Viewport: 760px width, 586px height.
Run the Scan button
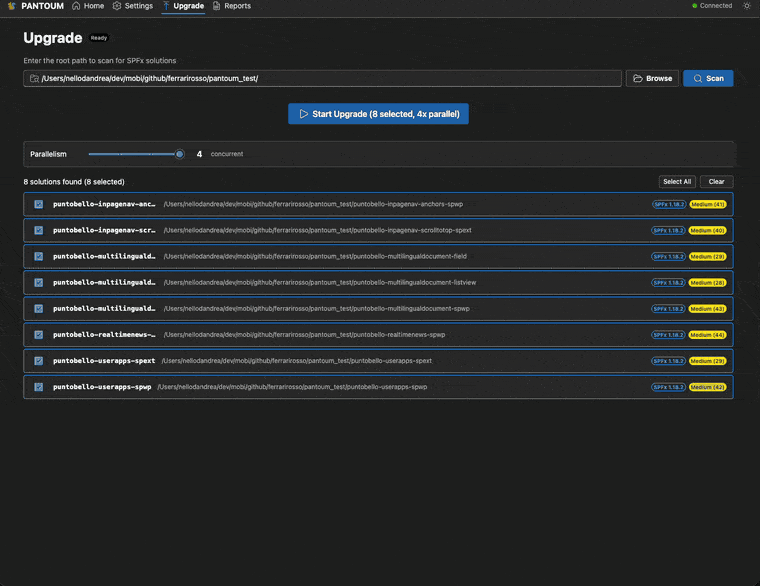tap(708, 79)
